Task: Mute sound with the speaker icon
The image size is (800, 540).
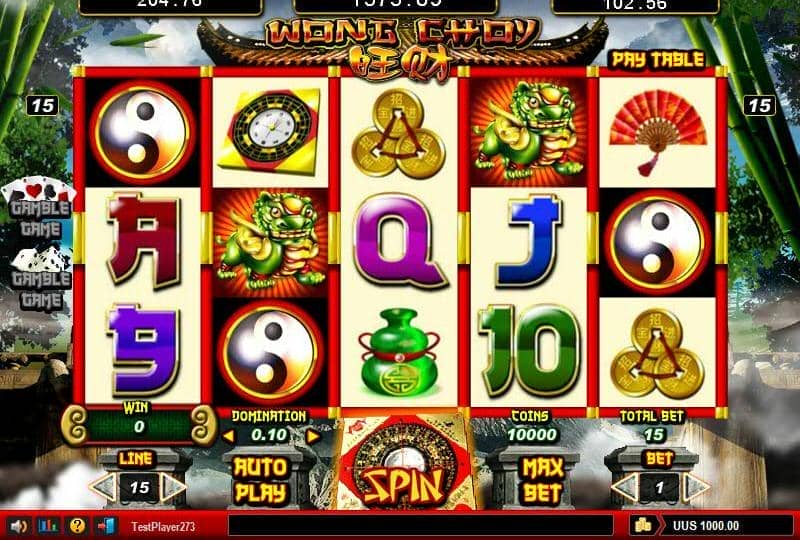Action: point(19,526)
